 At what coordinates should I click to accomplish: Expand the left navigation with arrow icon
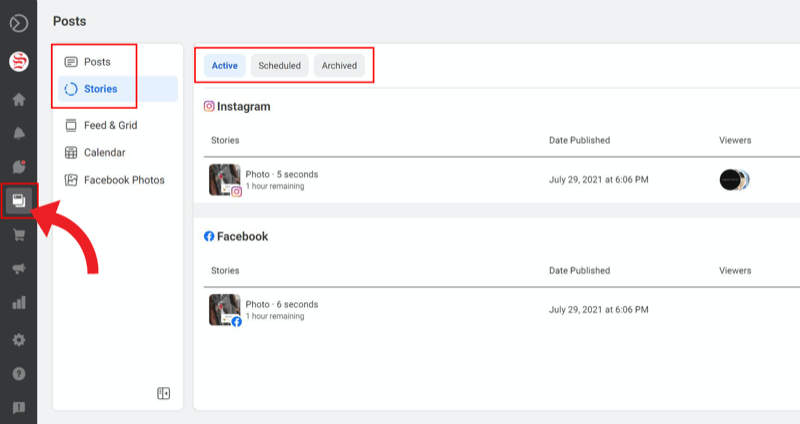18,21
